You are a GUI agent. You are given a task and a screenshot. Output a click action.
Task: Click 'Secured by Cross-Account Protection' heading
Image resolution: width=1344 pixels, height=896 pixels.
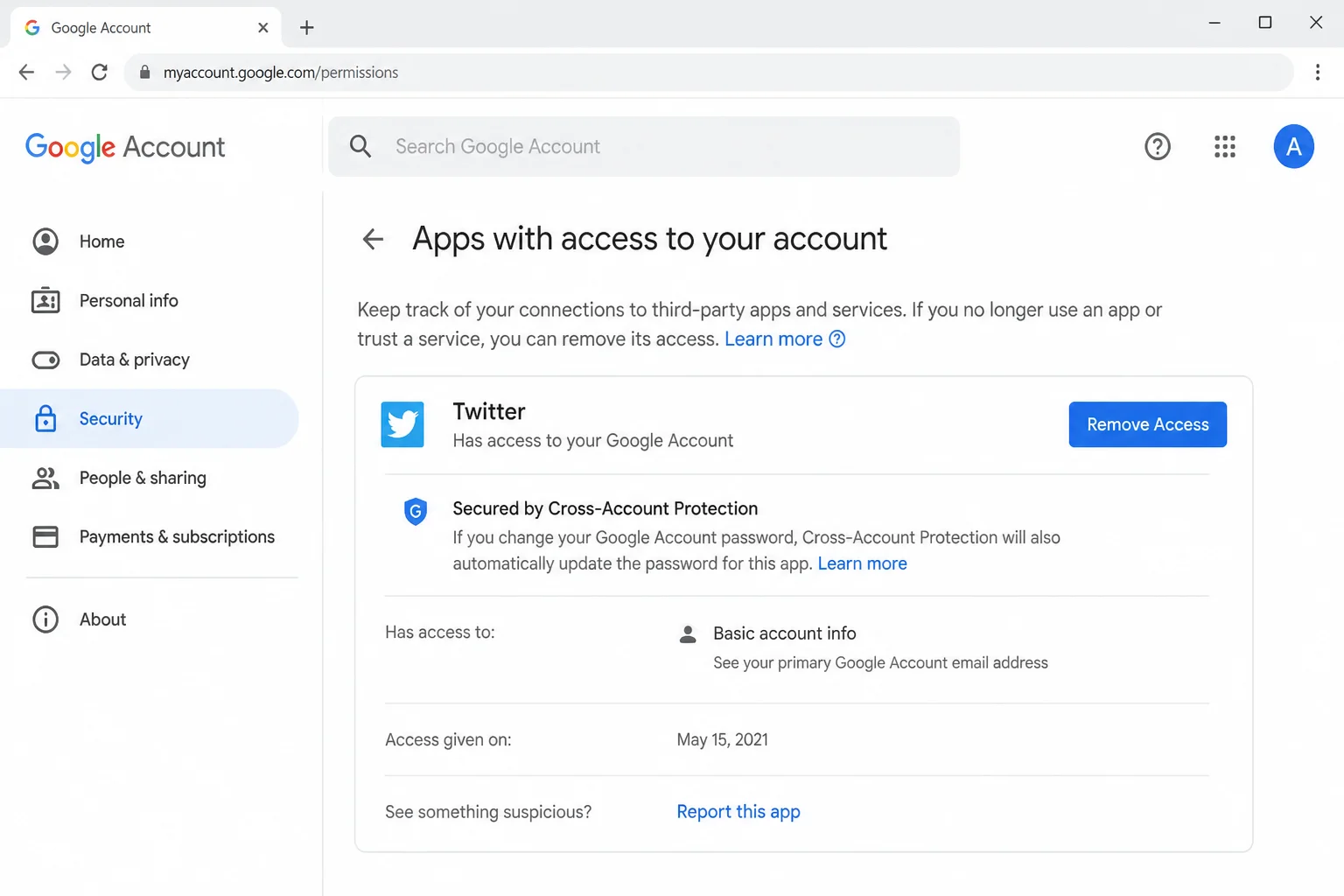pos(605,508)
